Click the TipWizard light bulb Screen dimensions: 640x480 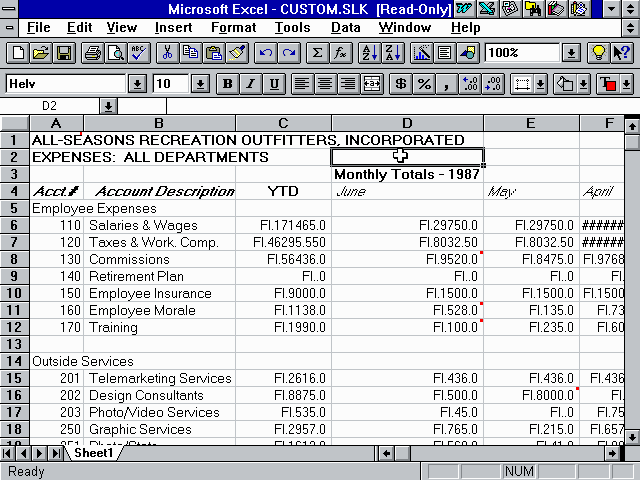pyautogui.click(x=598, y=53)
